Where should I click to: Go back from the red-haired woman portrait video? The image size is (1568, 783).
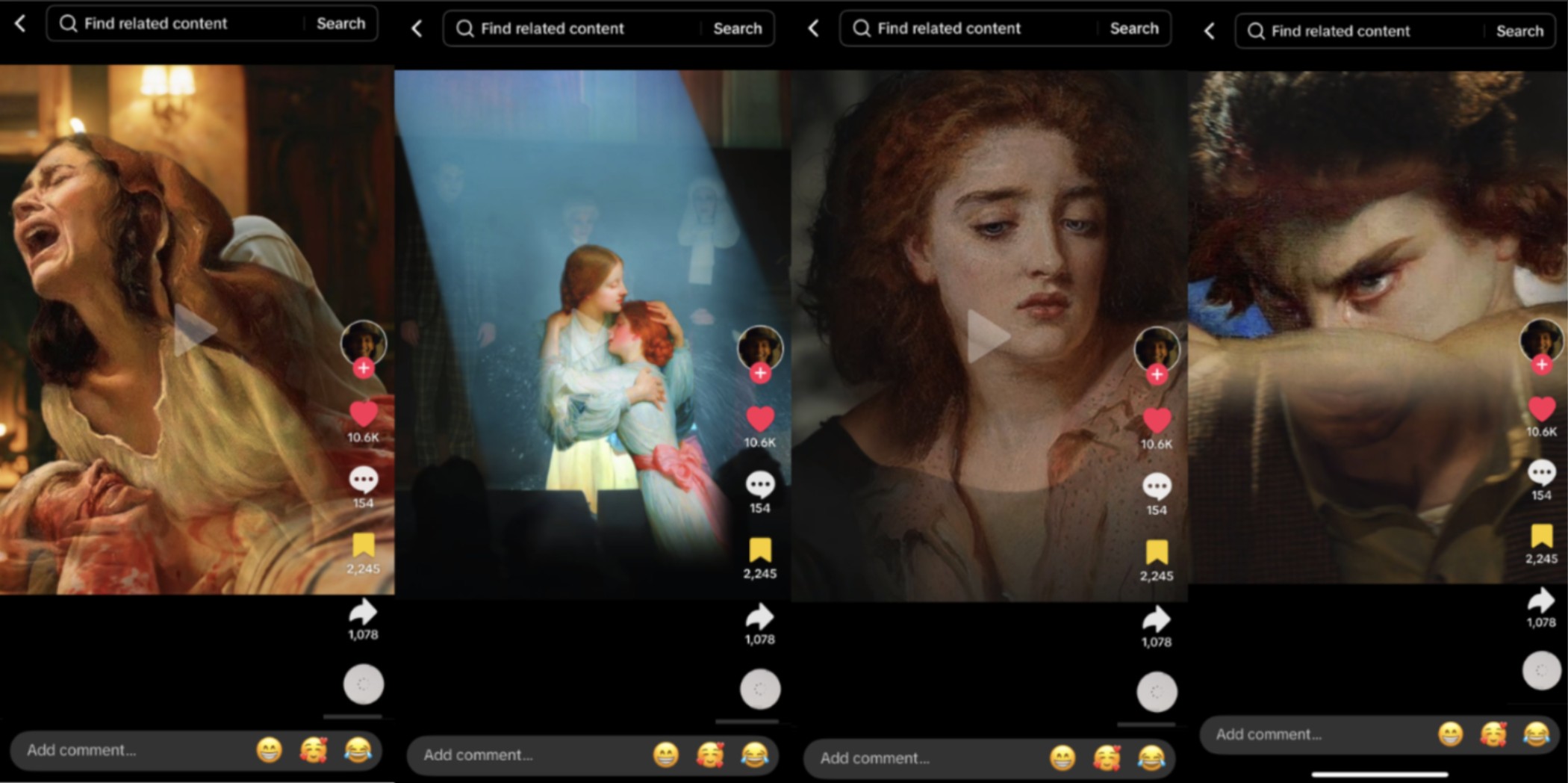(x=813, y=29)
